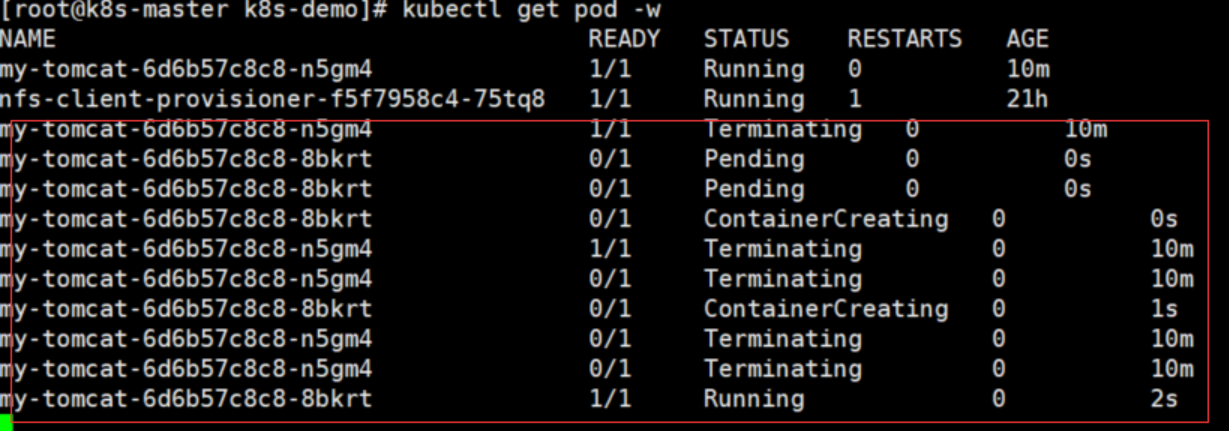The image size is (1229, 431).
Task: Select the RESTARTS column header
Action: pyautogui.click(x=905, y=40)
